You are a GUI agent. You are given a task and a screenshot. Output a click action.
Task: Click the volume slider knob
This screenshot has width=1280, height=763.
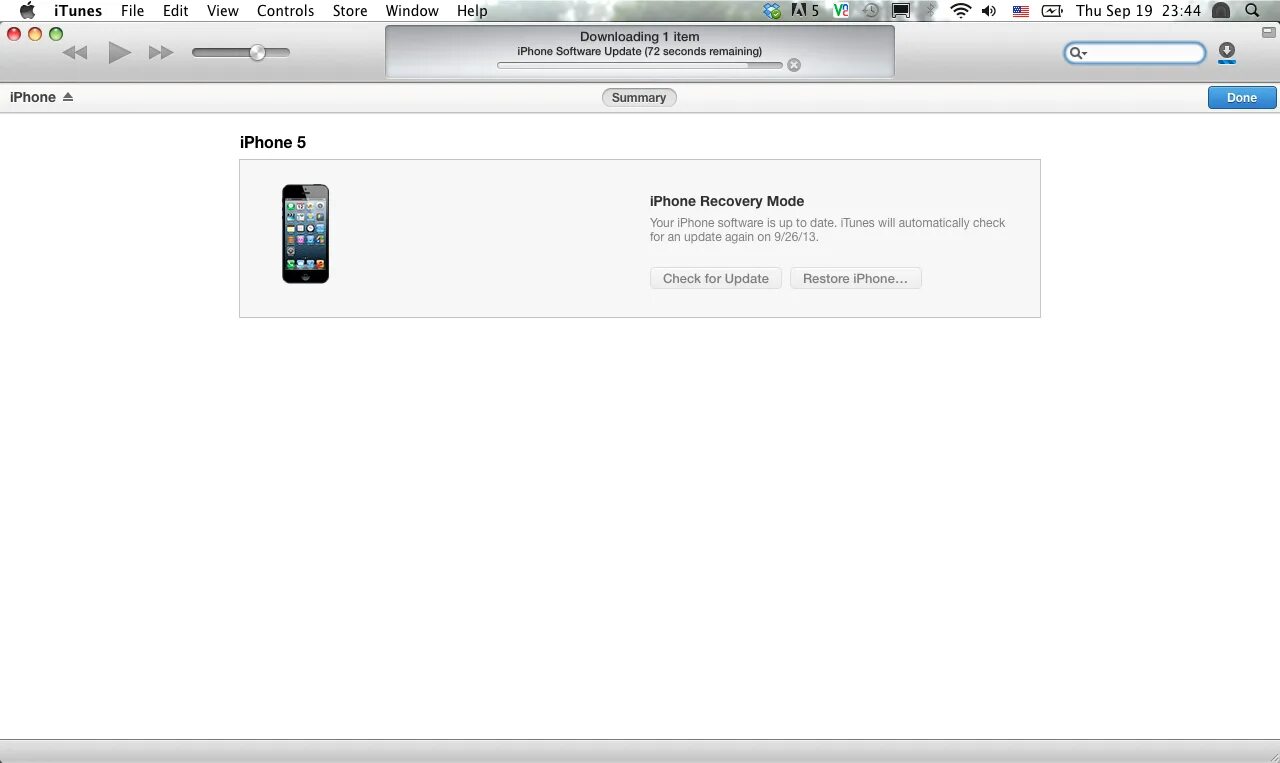[x=257, y=52]
